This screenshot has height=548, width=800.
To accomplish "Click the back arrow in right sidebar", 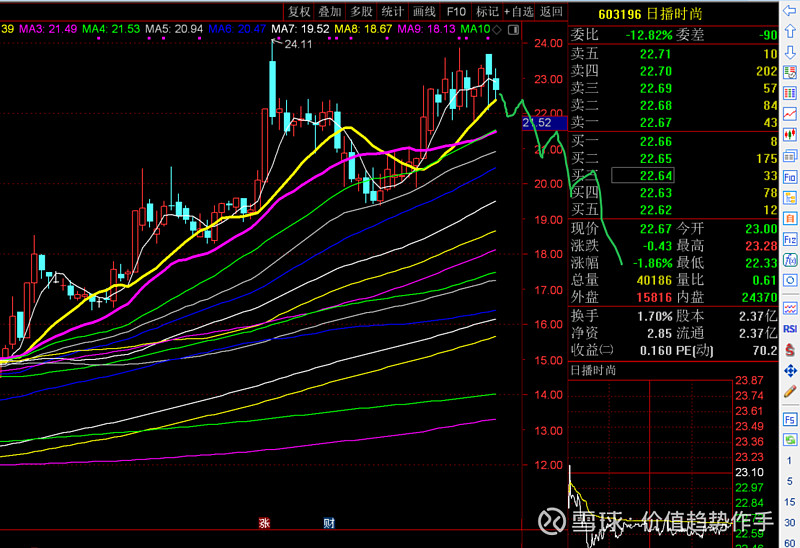I will click(790, 9).
